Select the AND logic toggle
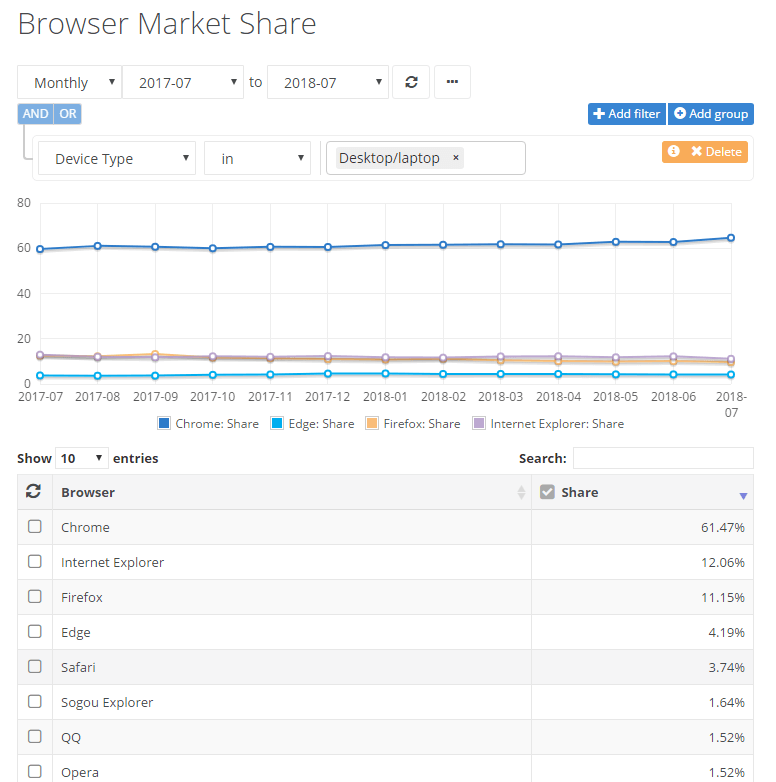Image resolution: width=776 pixels, height=782 pixels. 35,114
